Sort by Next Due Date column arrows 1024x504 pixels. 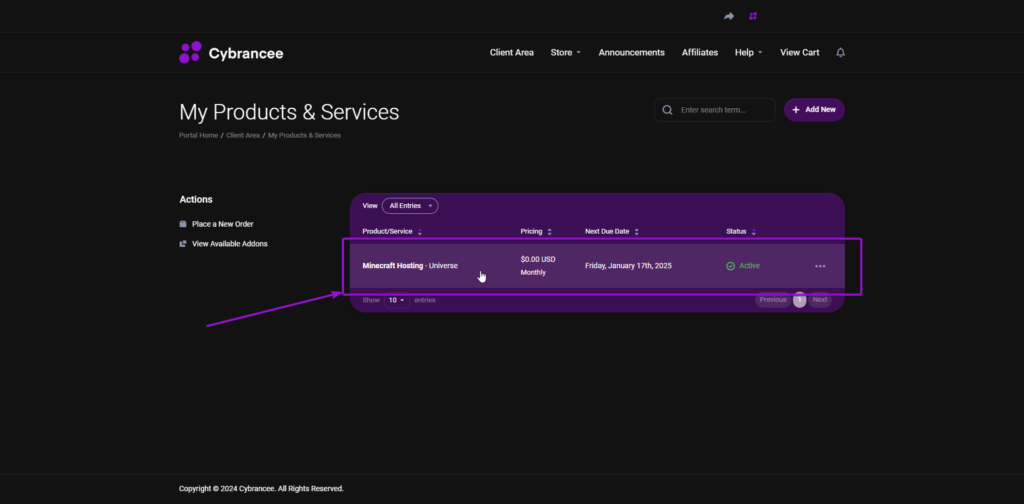(637, 232)
